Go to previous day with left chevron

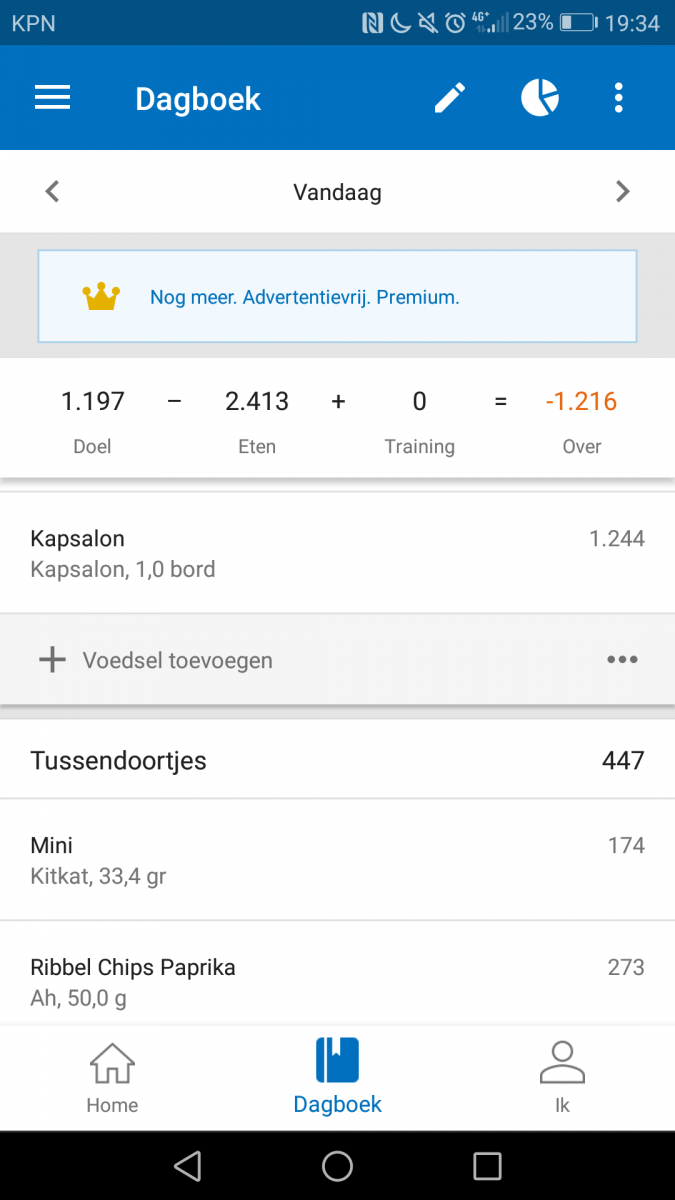53,191
